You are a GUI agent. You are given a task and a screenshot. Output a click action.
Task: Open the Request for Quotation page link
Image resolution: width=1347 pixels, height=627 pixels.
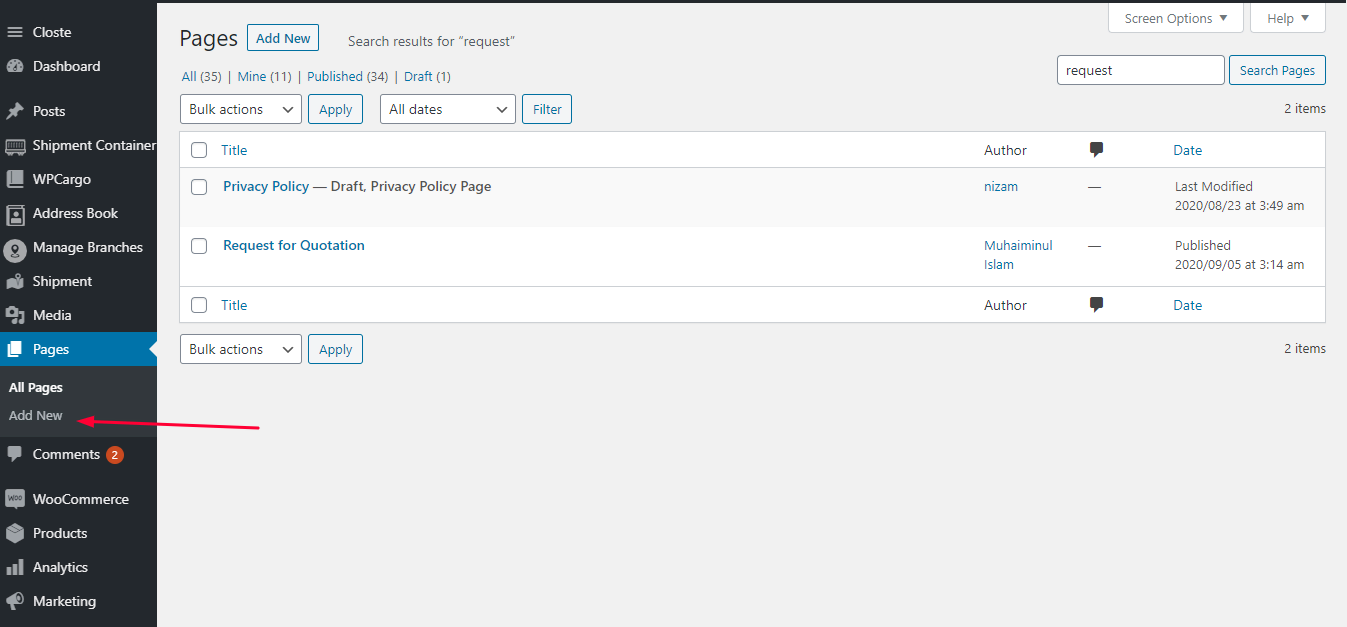pos(294,245)
